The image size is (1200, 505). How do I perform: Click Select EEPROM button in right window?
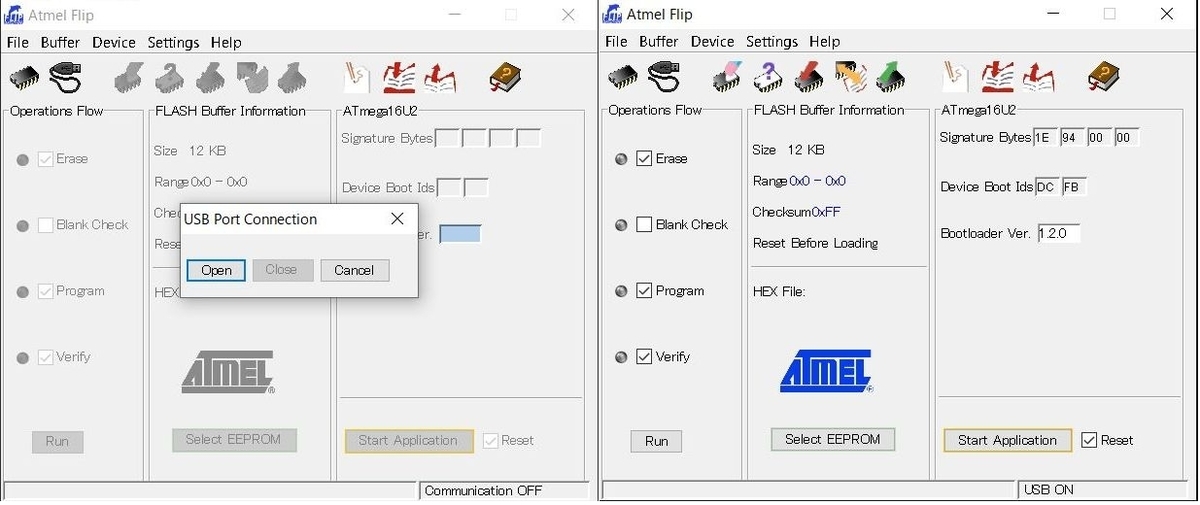click(x=833, y=439)
